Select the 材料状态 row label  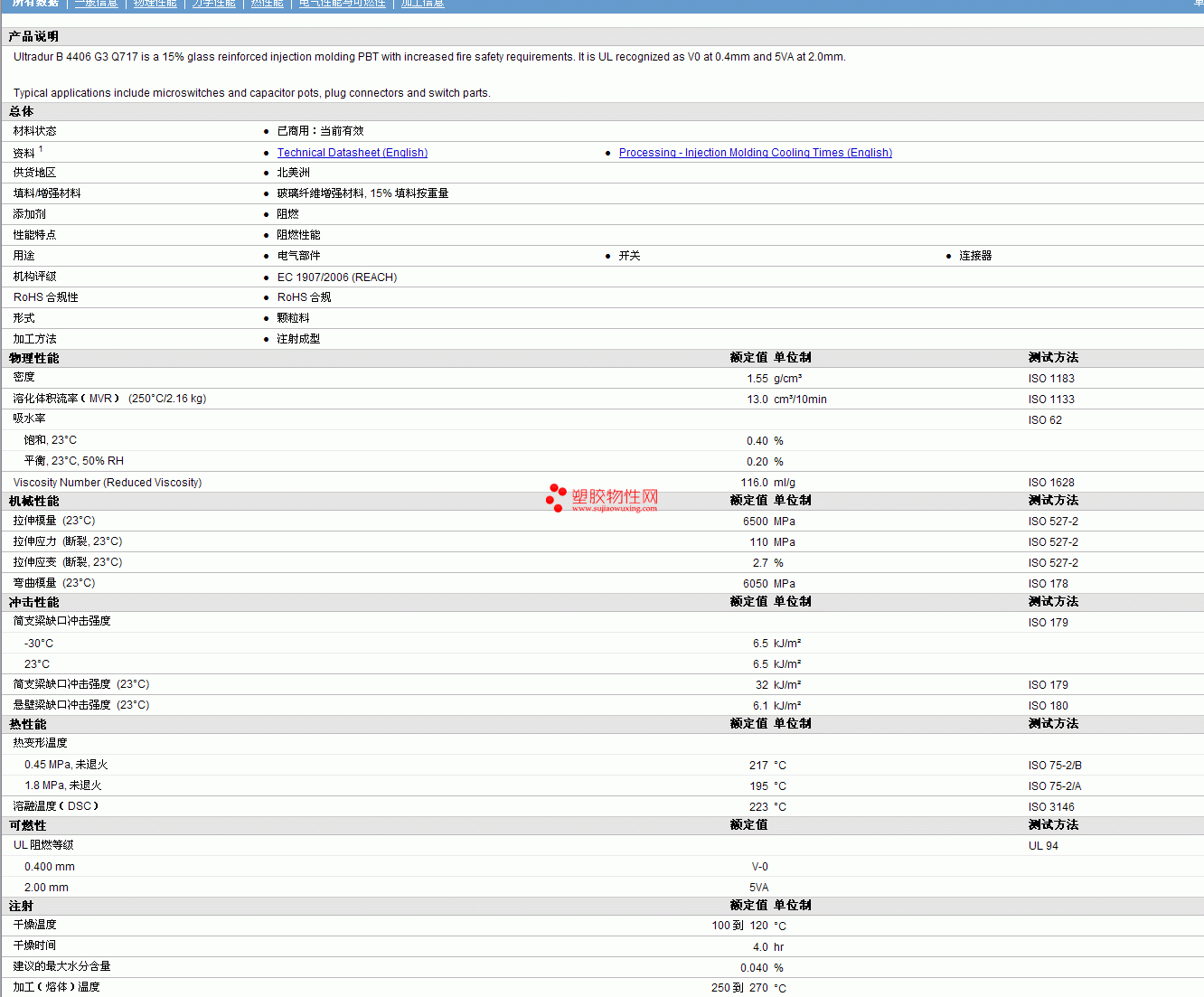[x=34, y=131]
